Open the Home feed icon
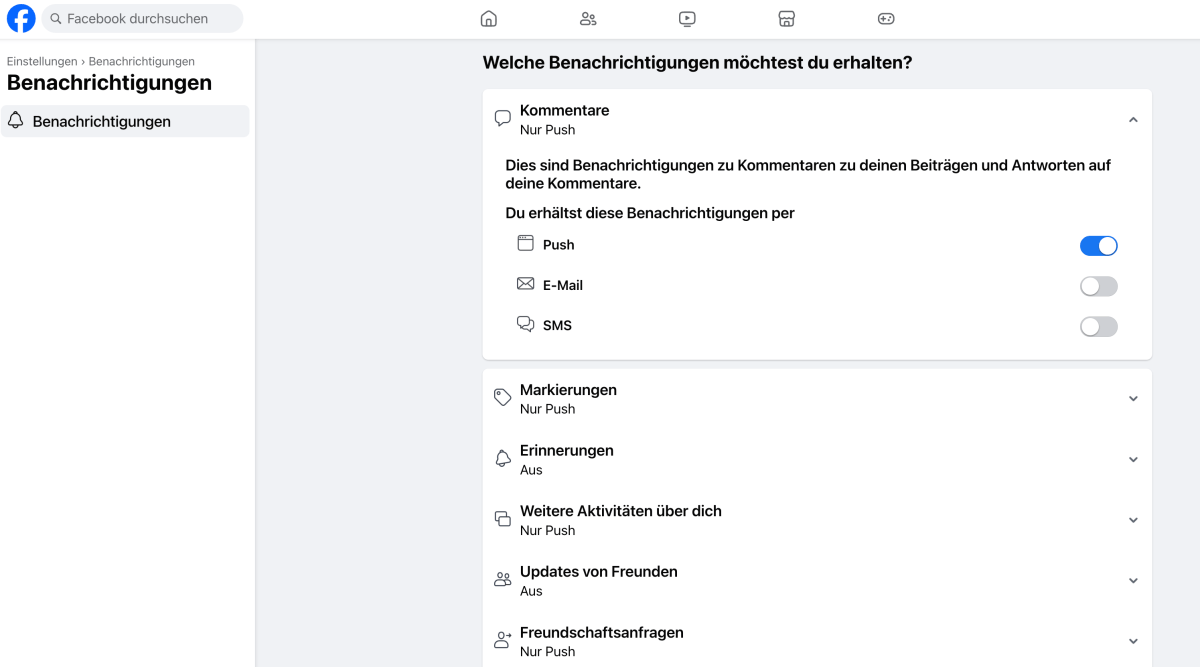Screen dimensions: 1200x667 pyautogui.click(x=488, y=18)
